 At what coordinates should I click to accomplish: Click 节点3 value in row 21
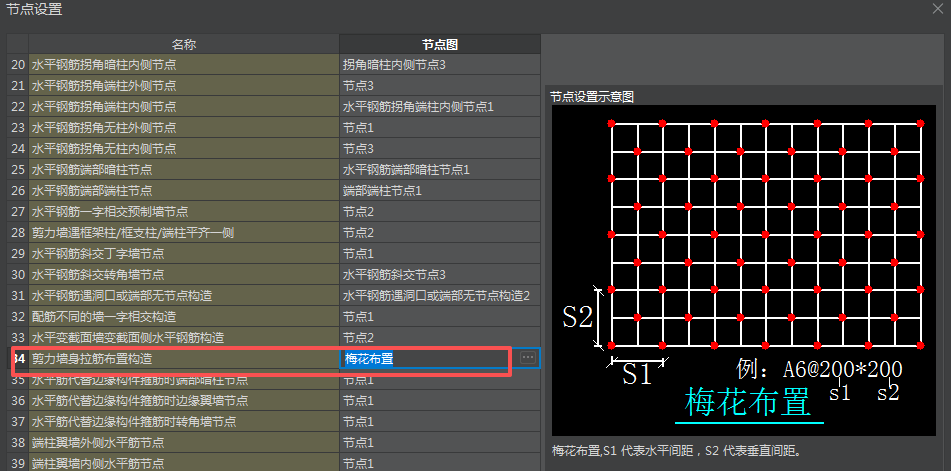(440, 85)
